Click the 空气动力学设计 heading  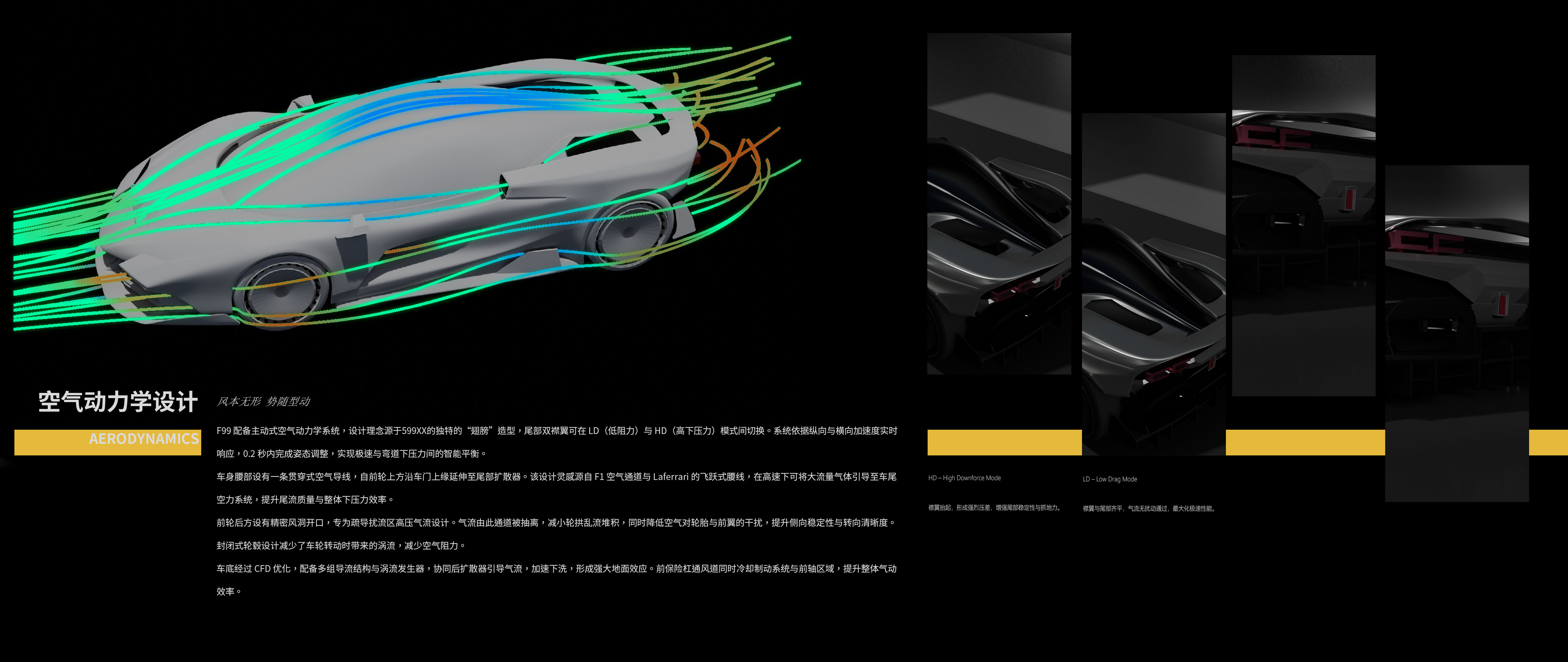118,401
